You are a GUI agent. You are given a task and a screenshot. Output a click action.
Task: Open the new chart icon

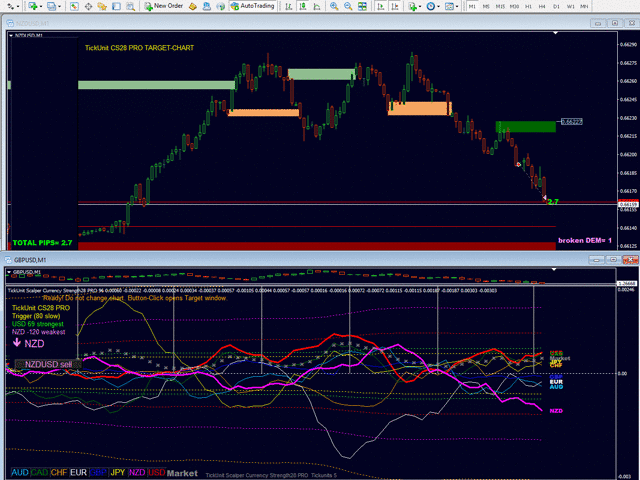pyautogui.click(x=32, y=6)
